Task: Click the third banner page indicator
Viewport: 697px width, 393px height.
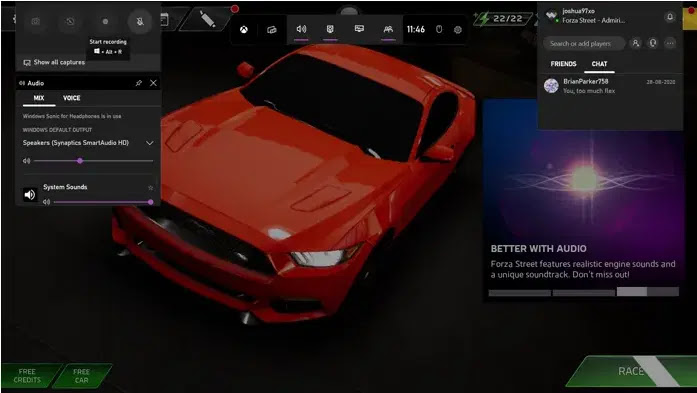Action: pyautogui.click(x=647, y=293)
